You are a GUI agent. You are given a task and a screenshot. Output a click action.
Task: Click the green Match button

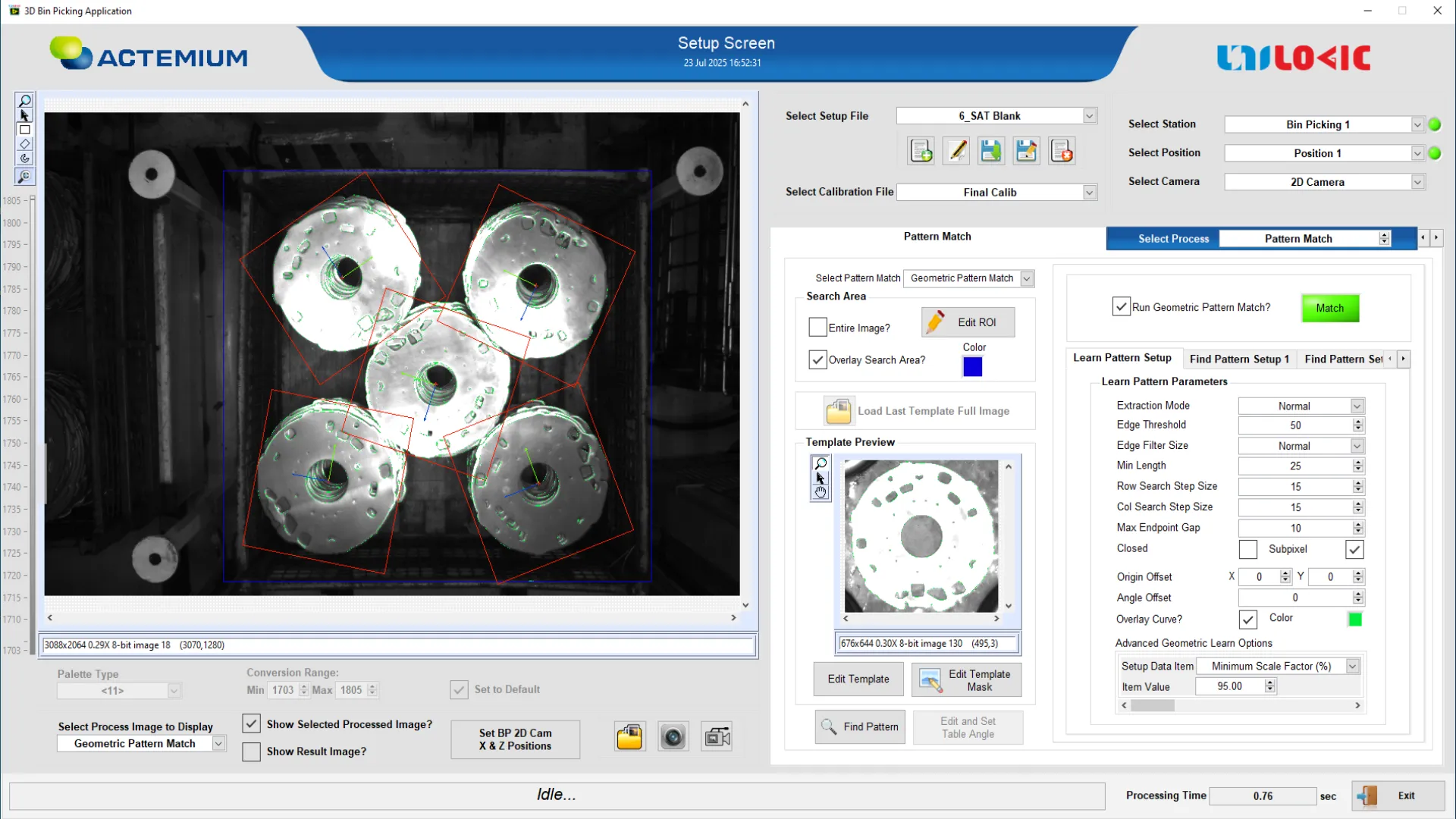(x=1329, y=308)
